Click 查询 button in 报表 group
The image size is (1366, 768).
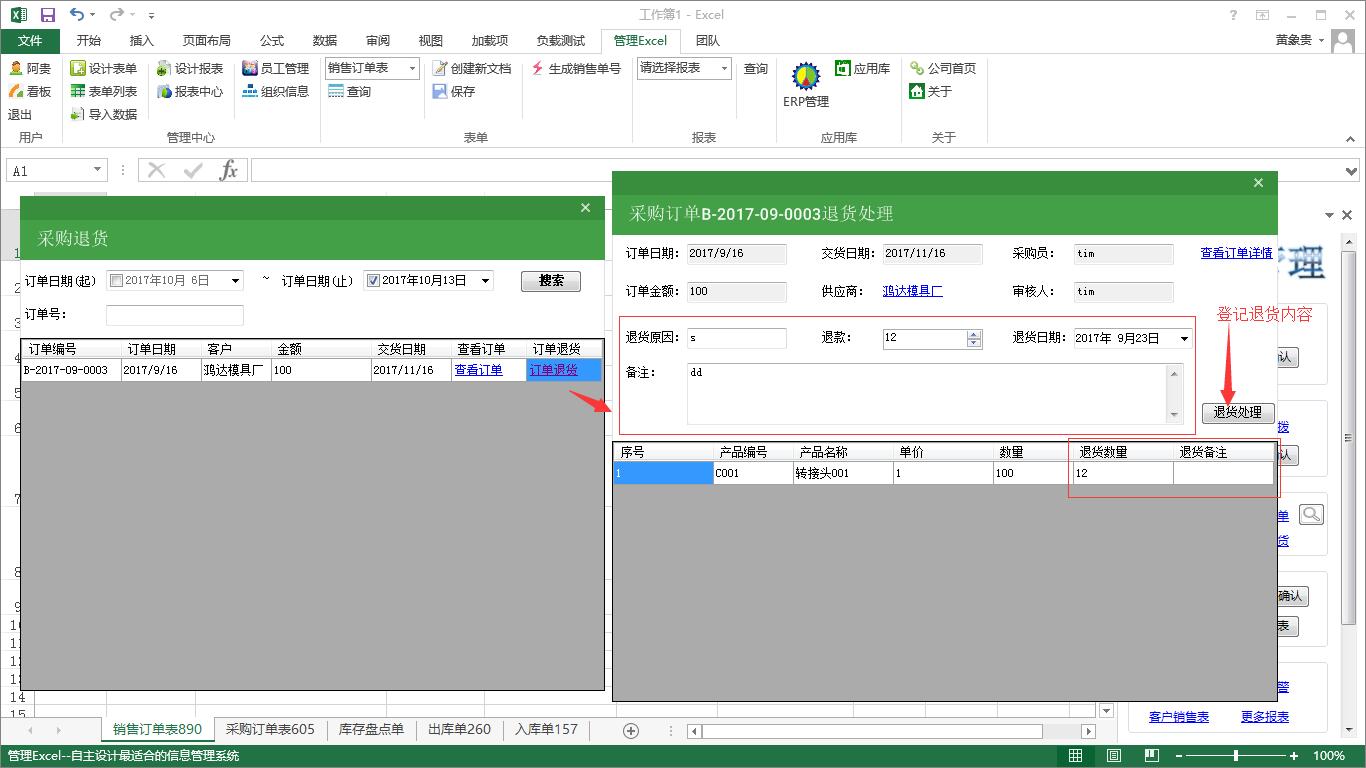tap(756, 68)
